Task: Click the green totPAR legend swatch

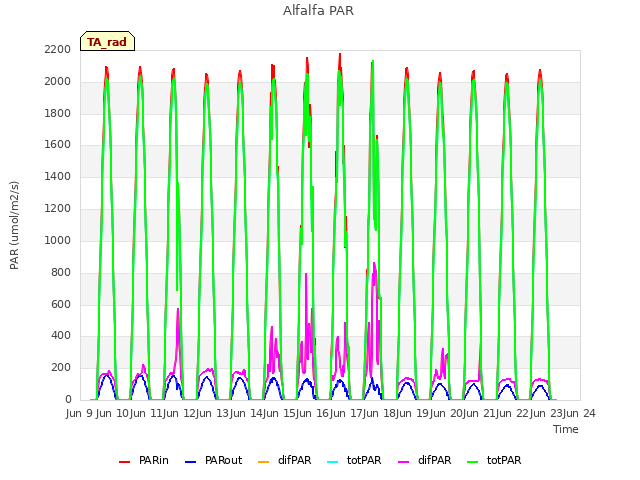Action: point(472,462)
